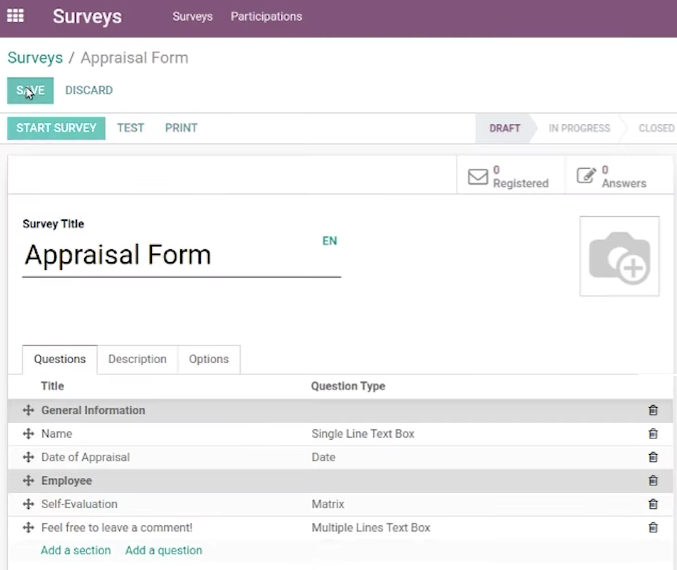Open the Registered envelope stat button
Image resolution: width=677 pixels, height=570 pixels.
coord(510,176)
